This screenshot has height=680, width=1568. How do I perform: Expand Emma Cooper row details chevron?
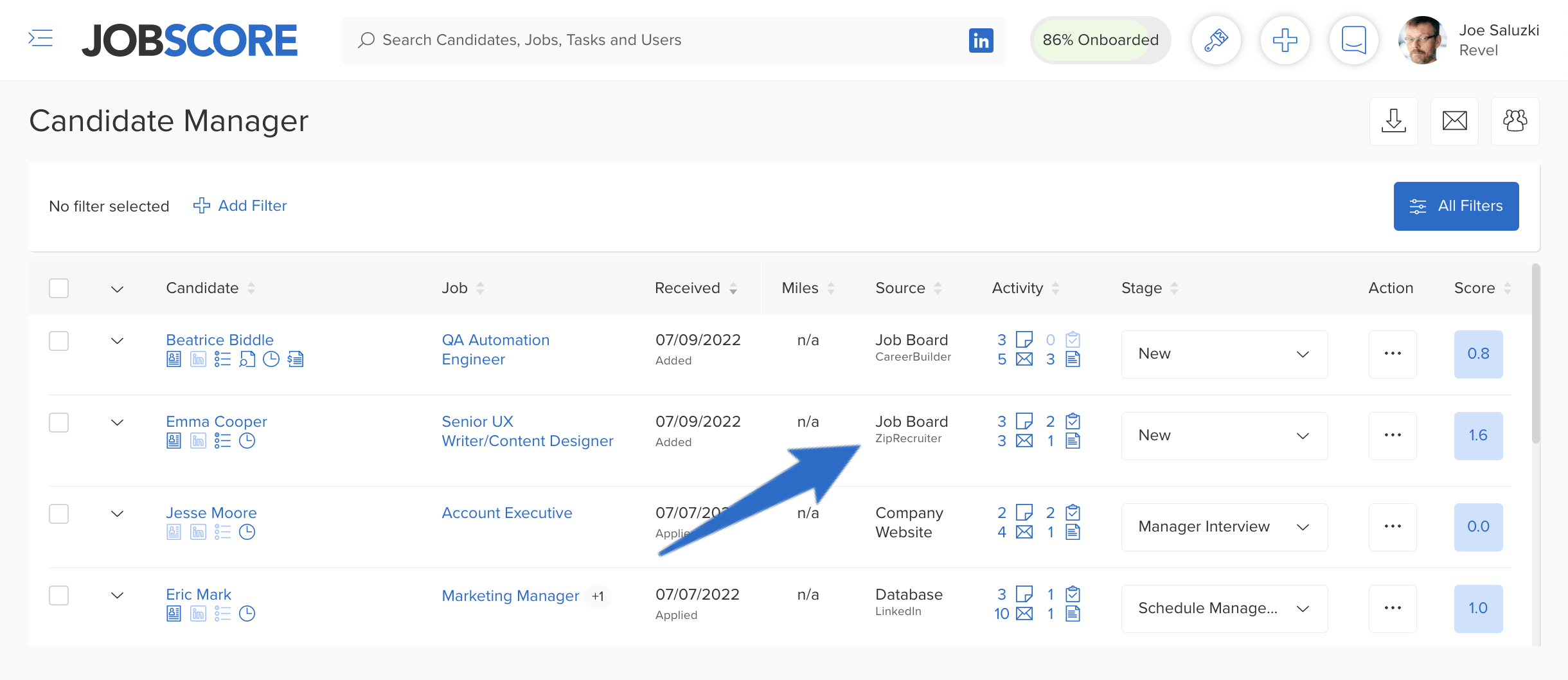(x=117, y=422)
